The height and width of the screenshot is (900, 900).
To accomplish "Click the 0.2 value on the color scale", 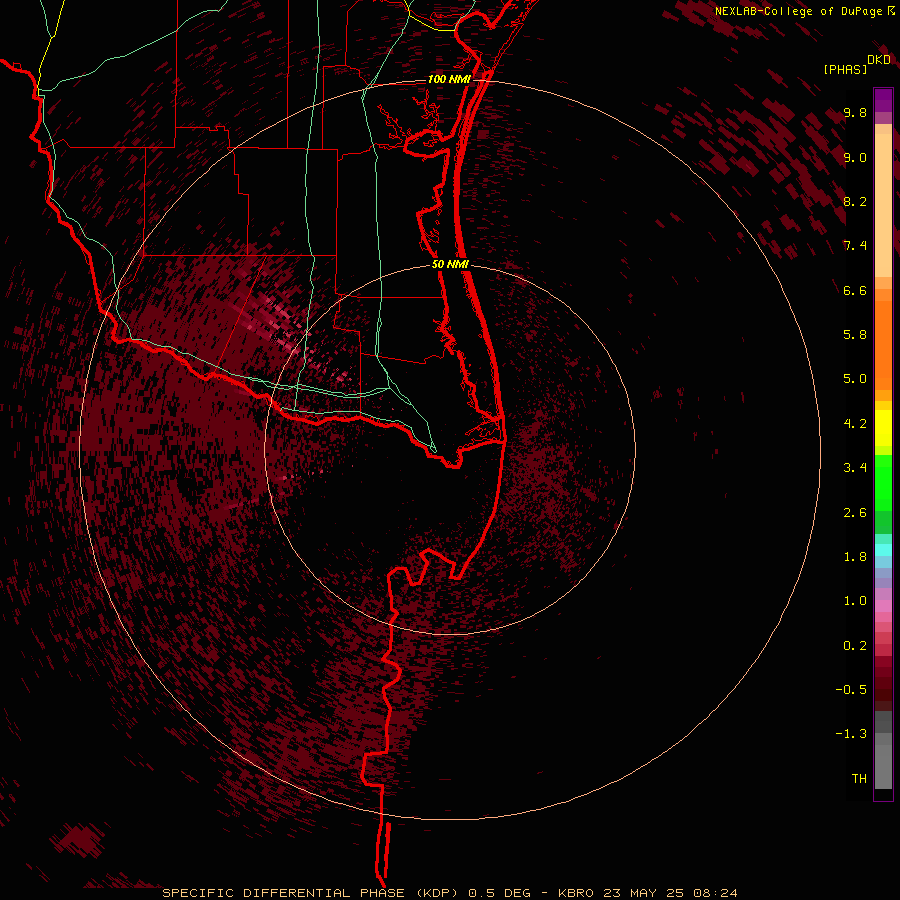I will coord(855,646).
